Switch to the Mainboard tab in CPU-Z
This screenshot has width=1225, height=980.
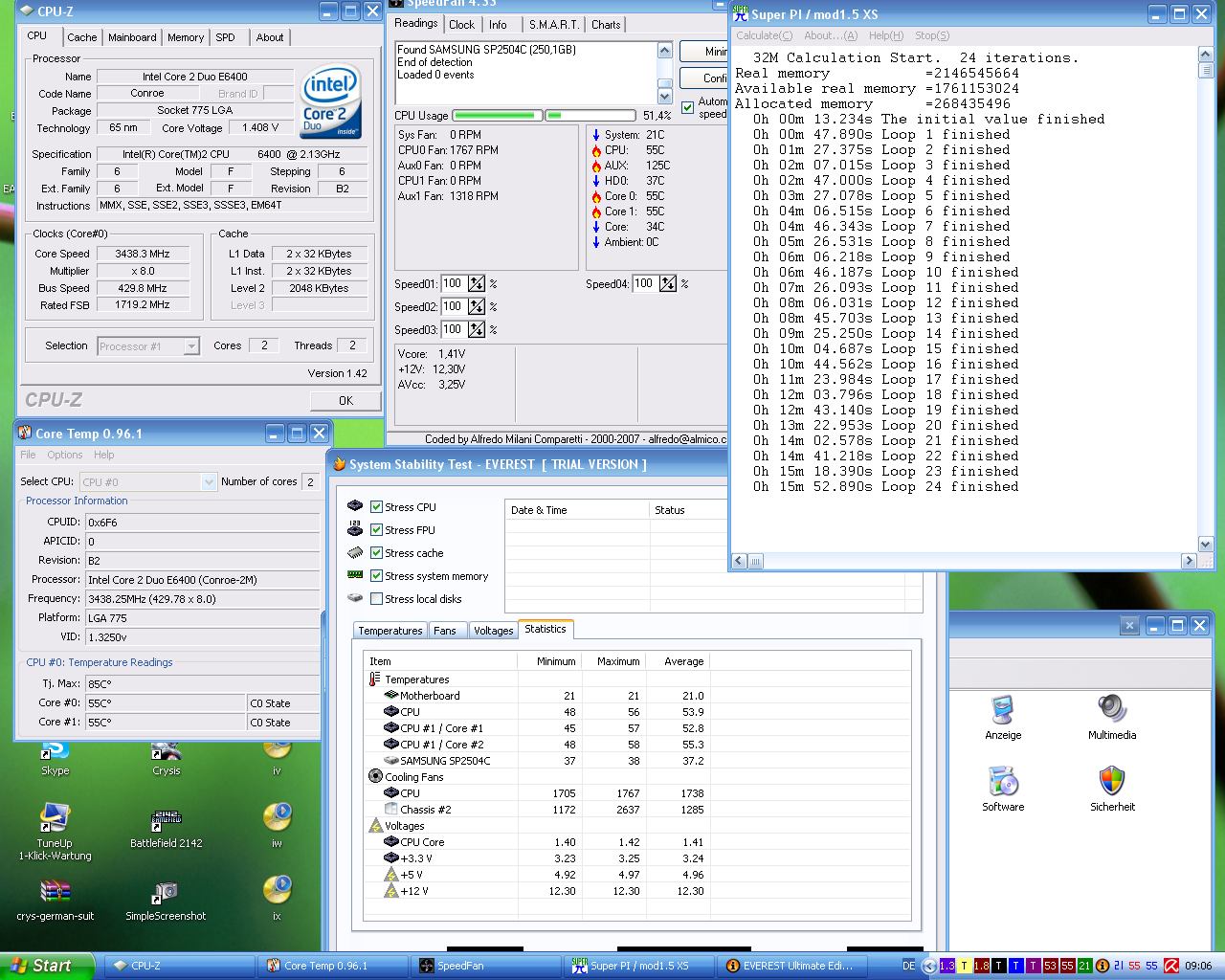coord(132,37)
